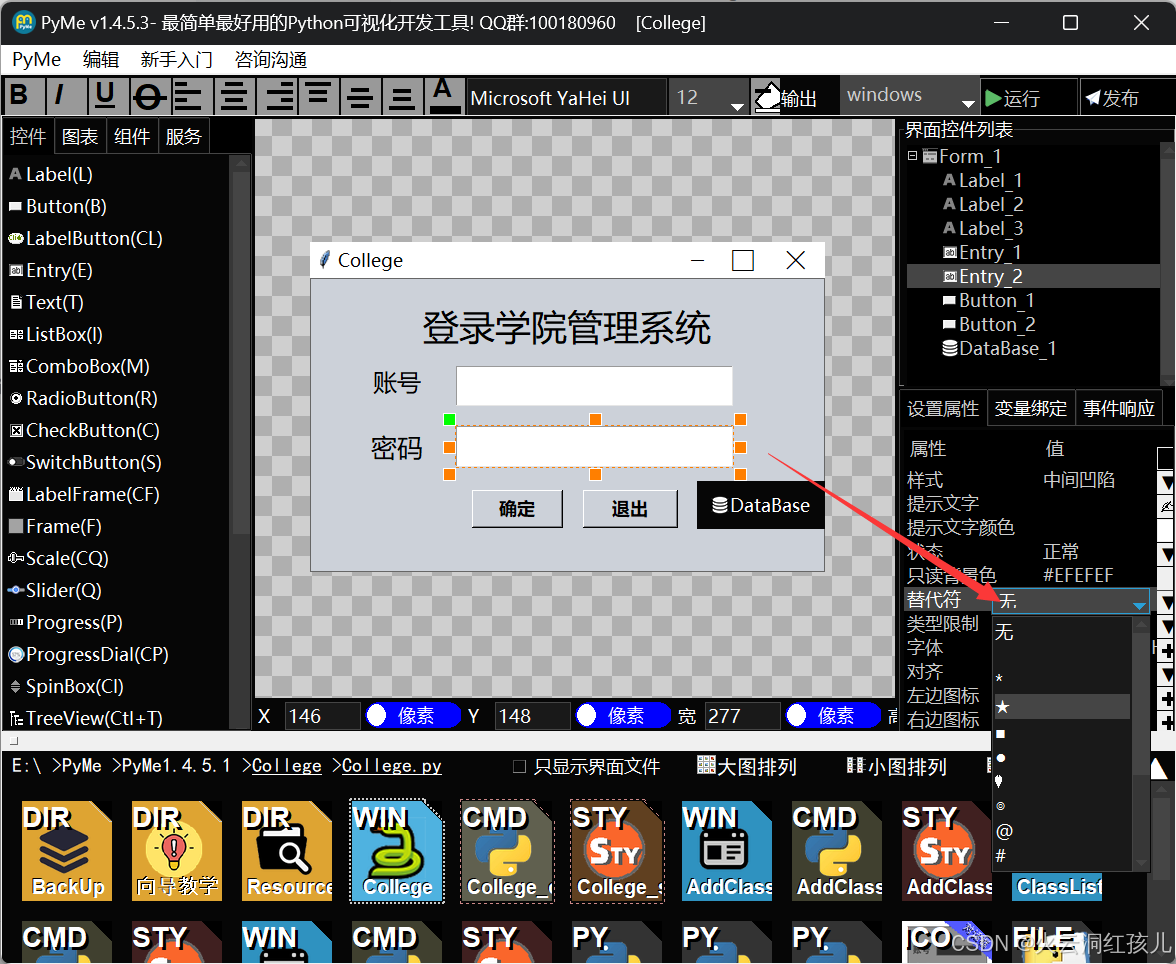Align text to the right
The image size is (1176, 964).
coord(276,96)
